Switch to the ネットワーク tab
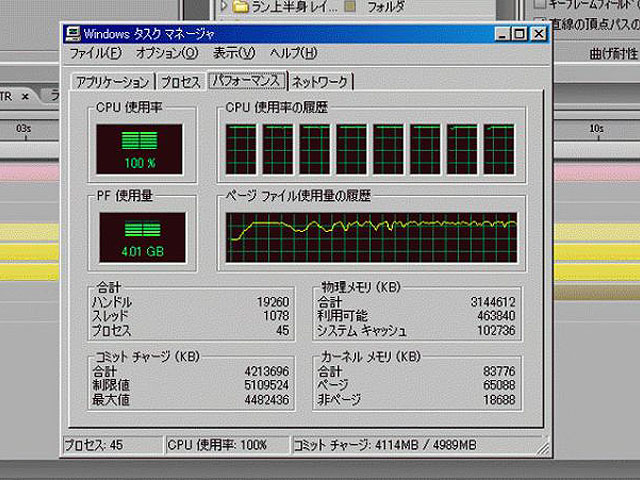Image resolution: width=640 pixels, height=480 pixels. [x=320, y=82]
